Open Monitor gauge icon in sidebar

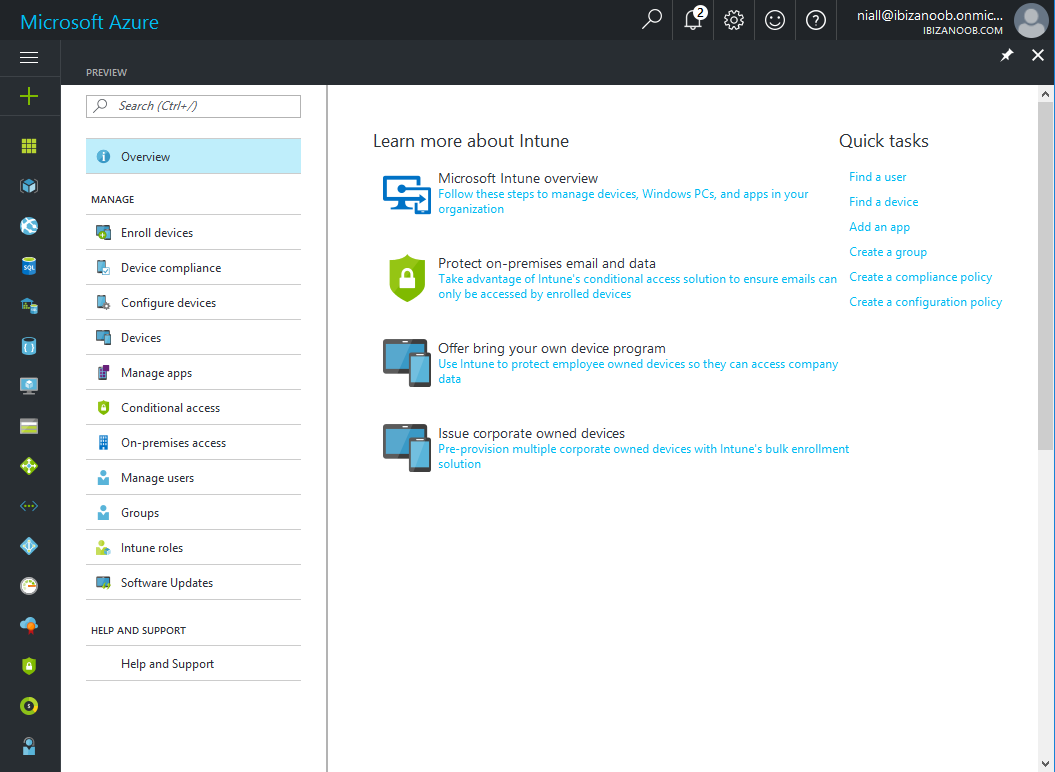click(29, 586)
